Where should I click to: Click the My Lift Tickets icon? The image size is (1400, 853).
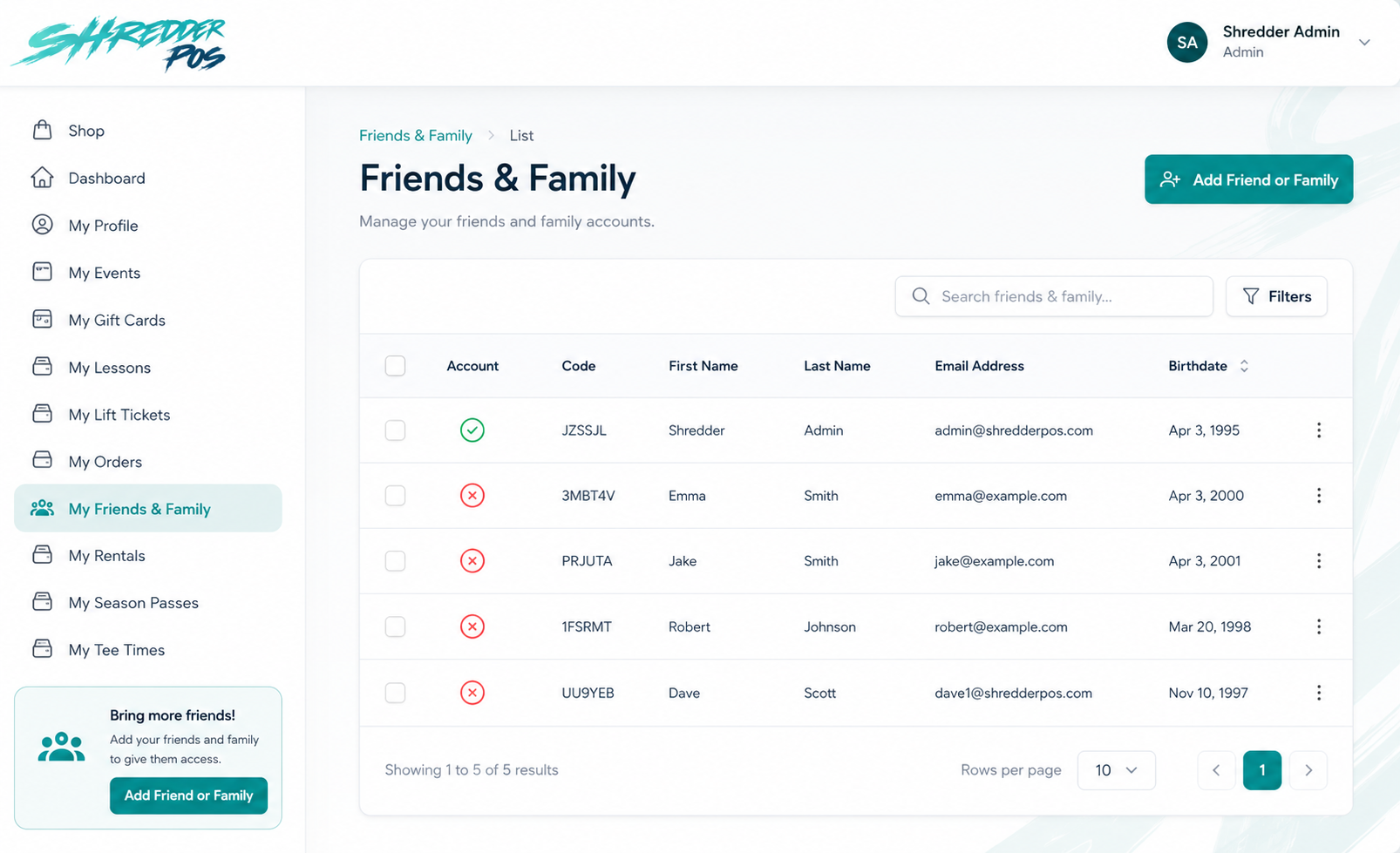click(42, 414)
